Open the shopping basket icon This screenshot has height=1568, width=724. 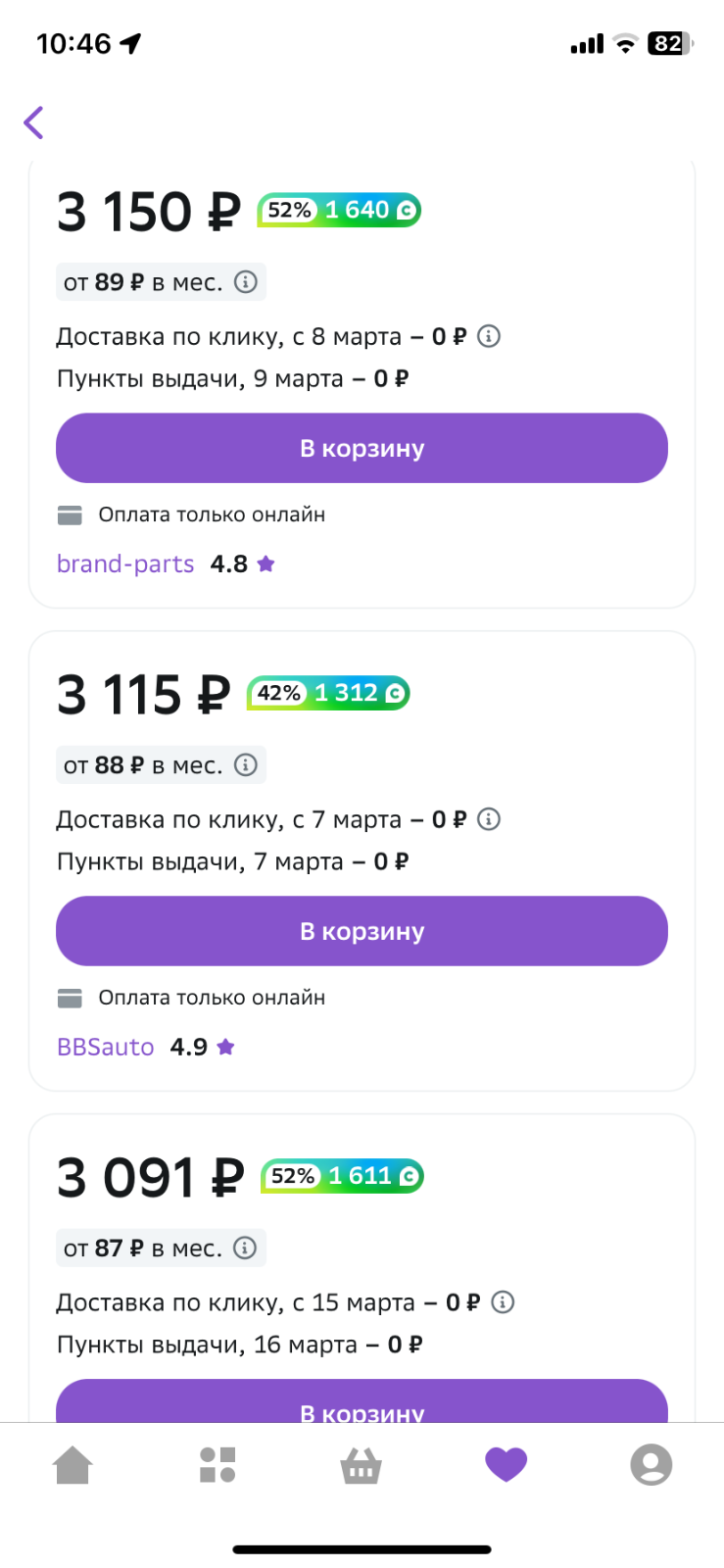click(361, 1466)
